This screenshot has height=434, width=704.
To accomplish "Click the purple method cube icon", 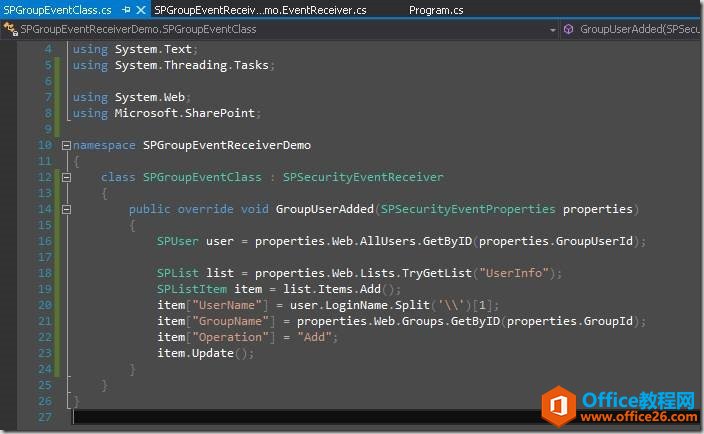I will pyautogui.click(x=568, y=30).
